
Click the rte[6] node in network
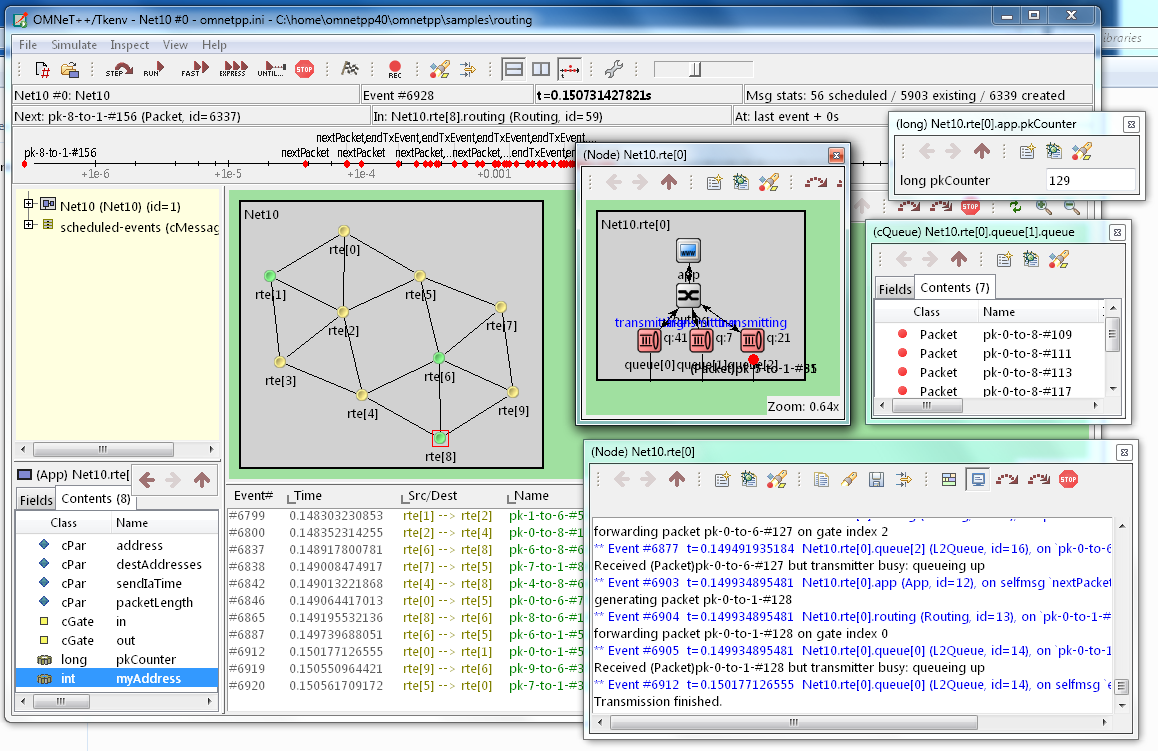click(x=439, y=358)
